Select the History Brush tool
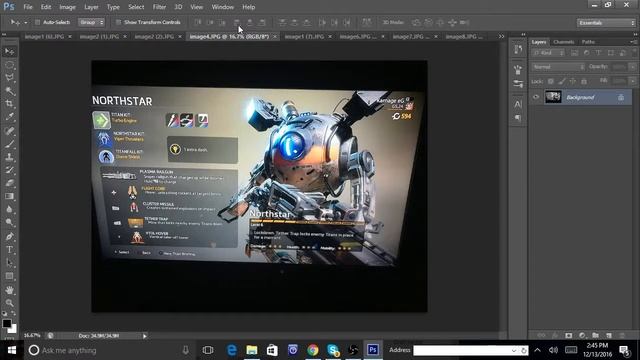 tap(9, 170)
